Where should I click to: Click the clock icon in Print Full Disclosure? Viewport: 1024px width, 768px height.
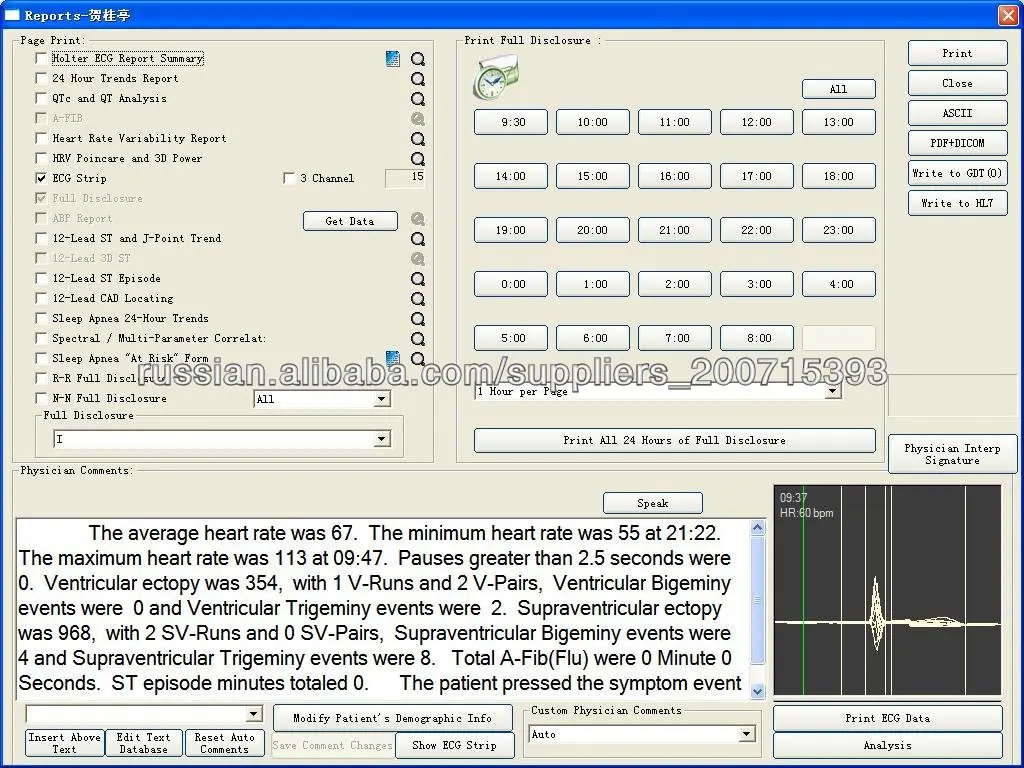(x=495, y=78)
